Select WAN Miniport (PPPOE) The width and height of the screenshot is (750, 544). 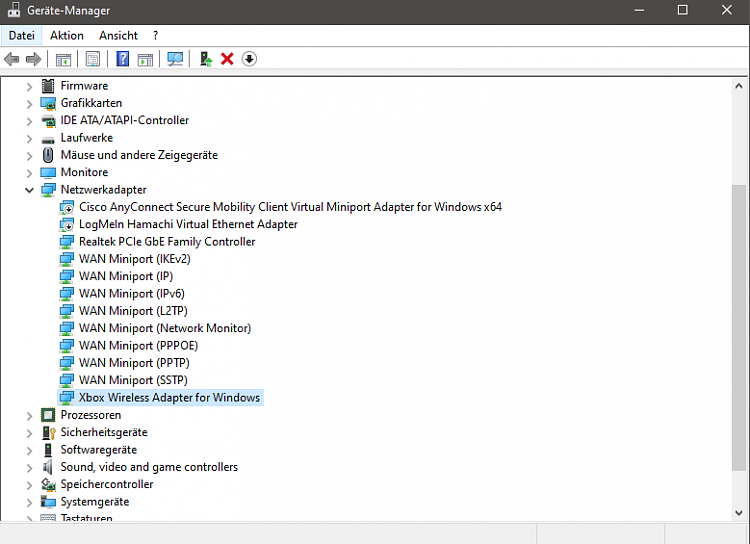coord(138,345)
